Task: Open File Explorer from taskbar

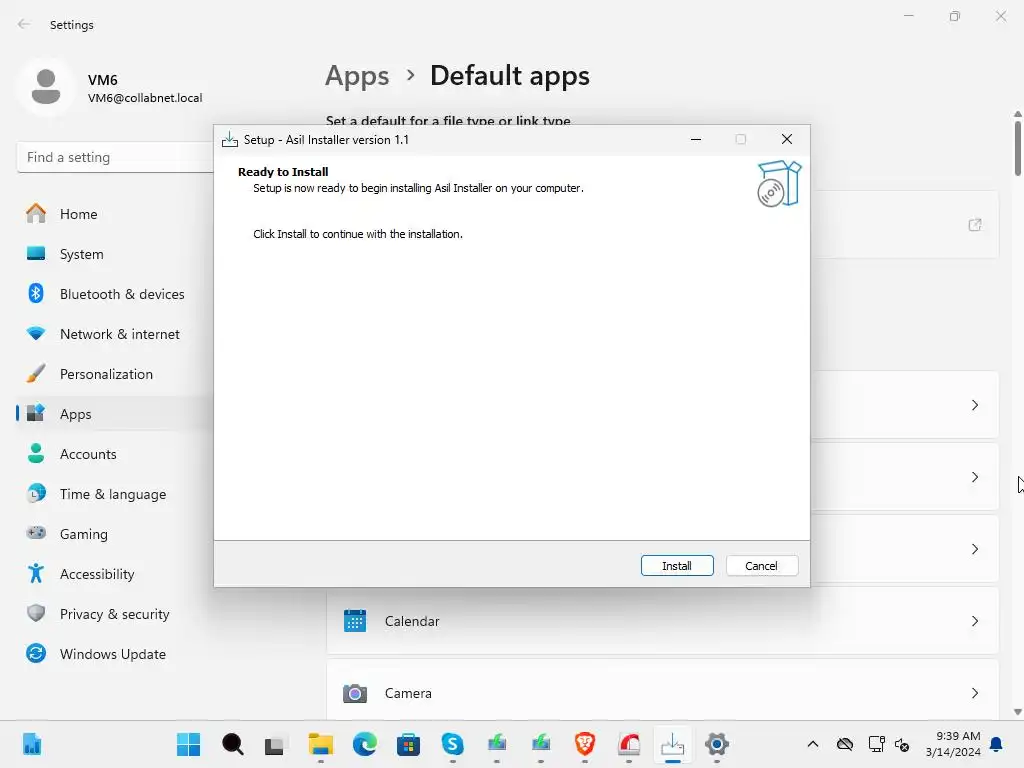Action: [321, 744]
